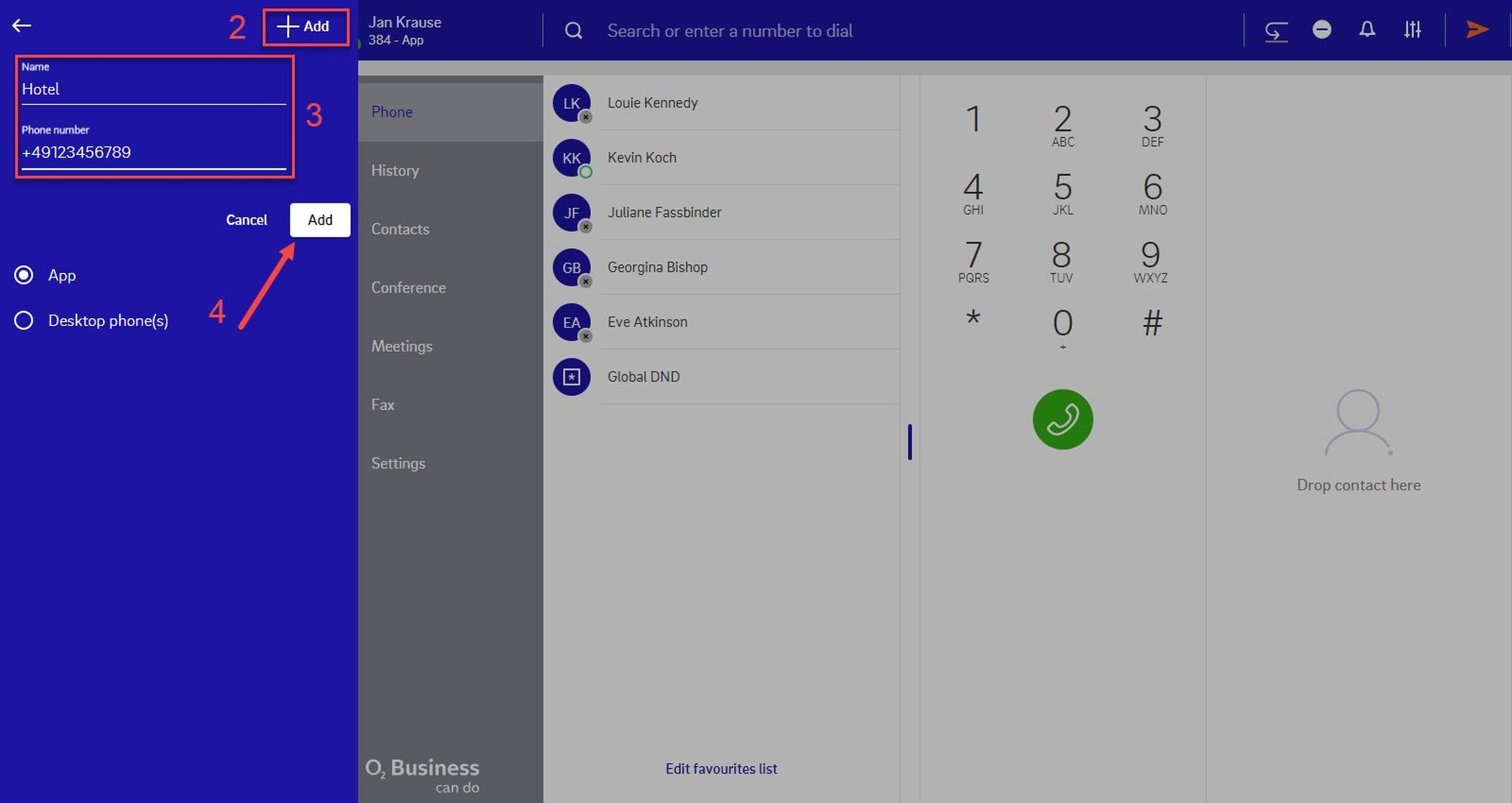Toggle the do-not-disturb minus icon
The image size is (1512, 803).
coord(1321,29)
